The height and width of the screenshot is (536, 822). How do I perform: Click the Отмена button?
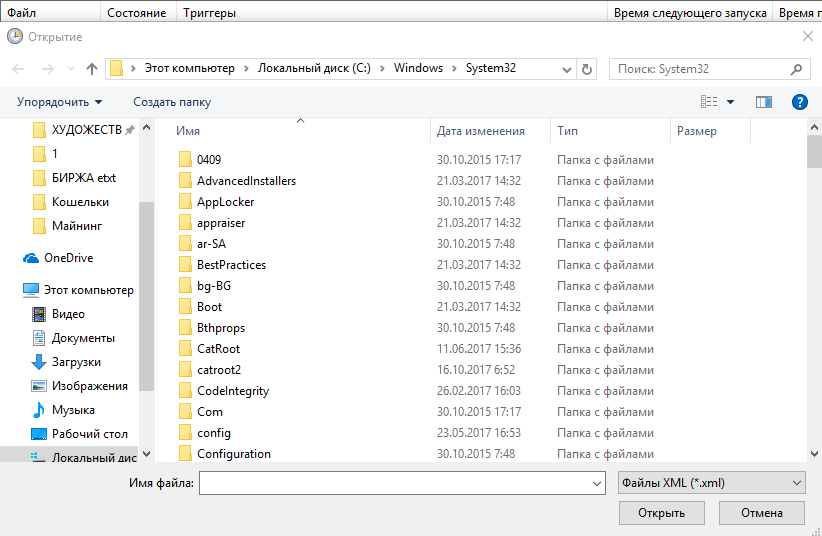tap(762, 512)
